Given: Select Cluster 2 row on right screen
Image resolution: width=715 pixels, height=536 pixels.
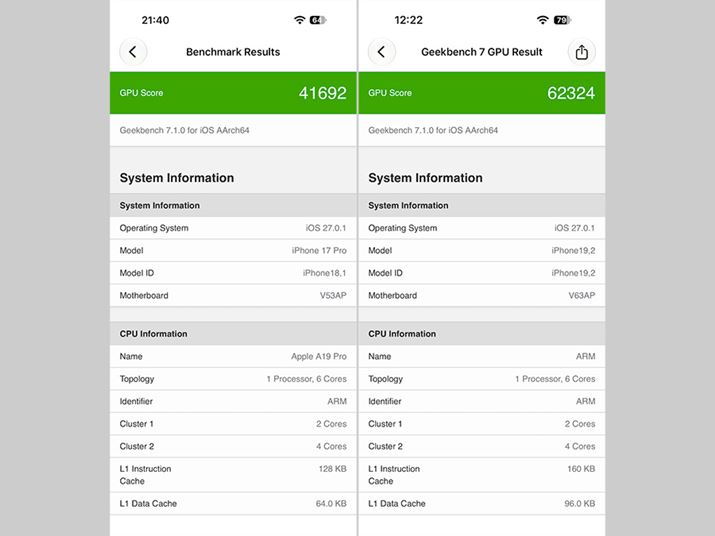Looking at the screenshot, I should pos(482,446).
